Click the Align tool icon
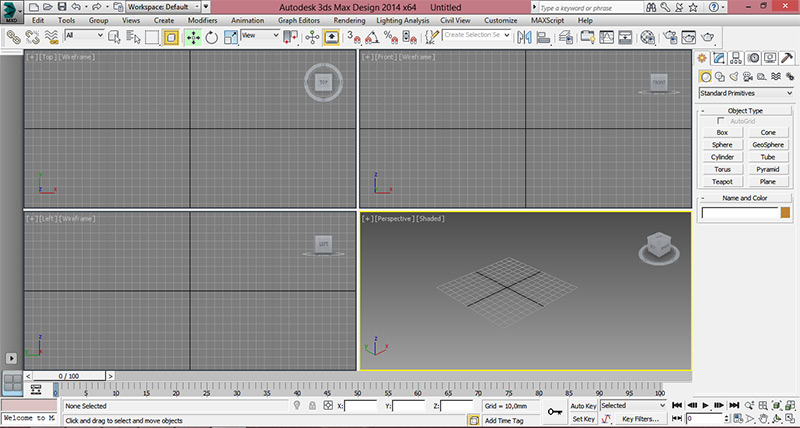The image size is (800, 428). (544, 37)
